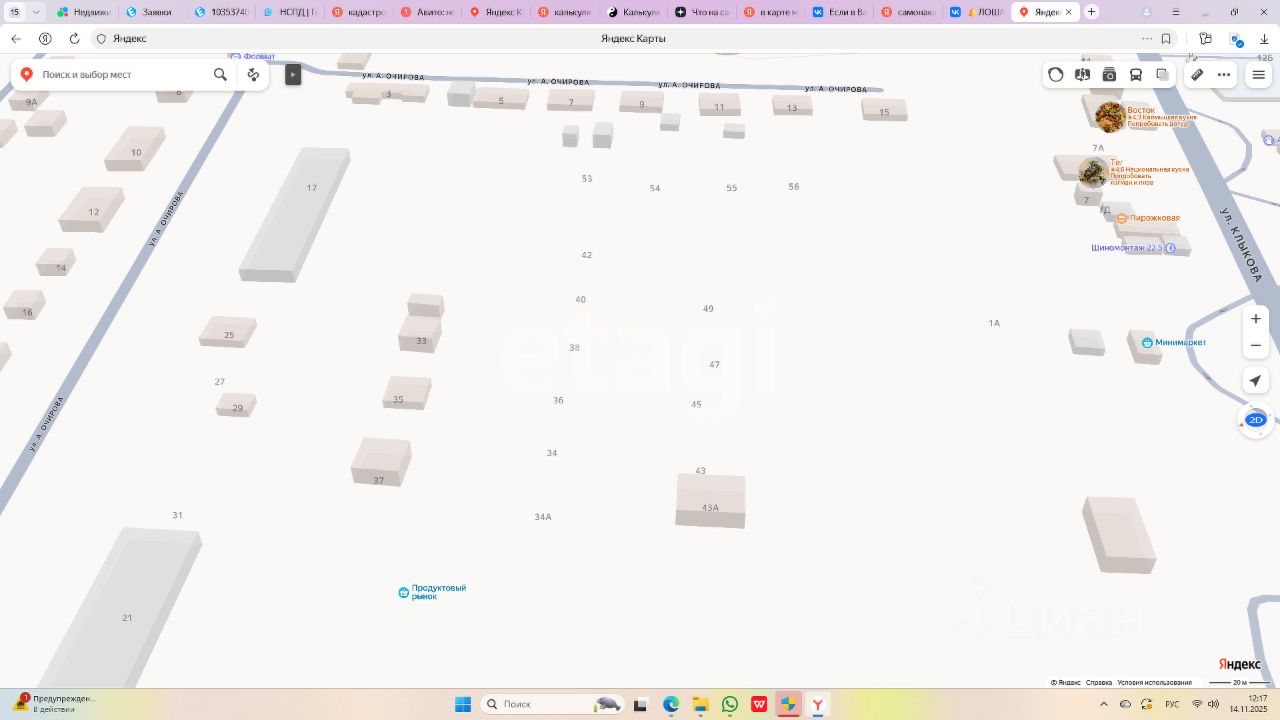Screen dimensions: 1280x720
Task: Open WhatsApp from the taskbar
Action: click(730, 704)
